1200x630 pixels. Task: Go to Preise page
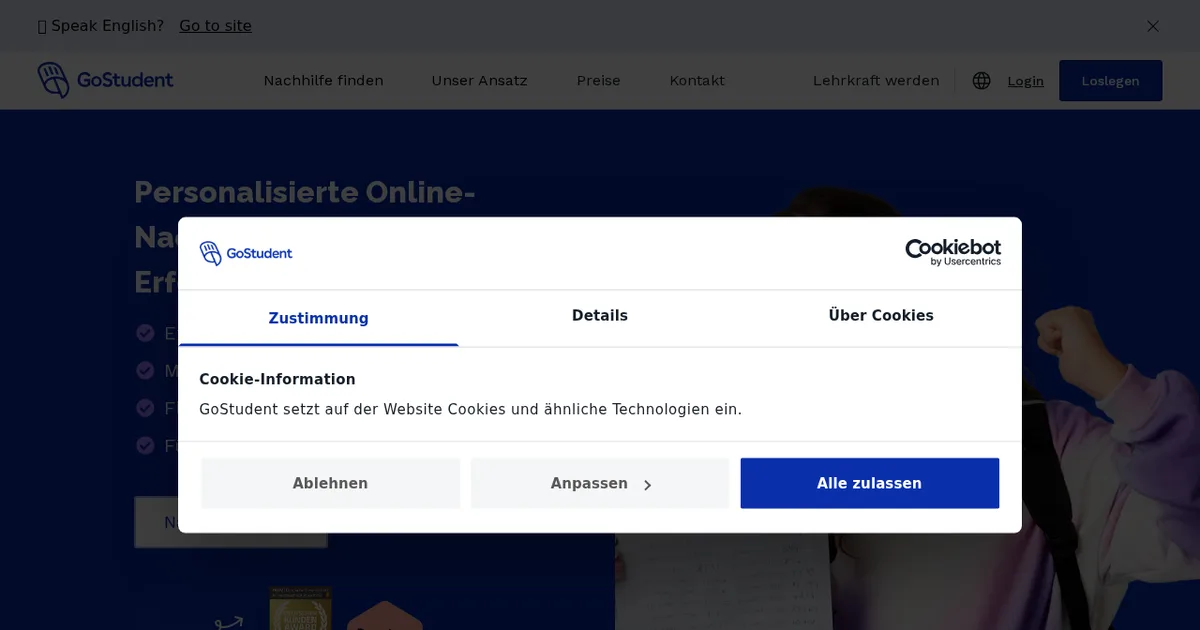pos(598,81)
